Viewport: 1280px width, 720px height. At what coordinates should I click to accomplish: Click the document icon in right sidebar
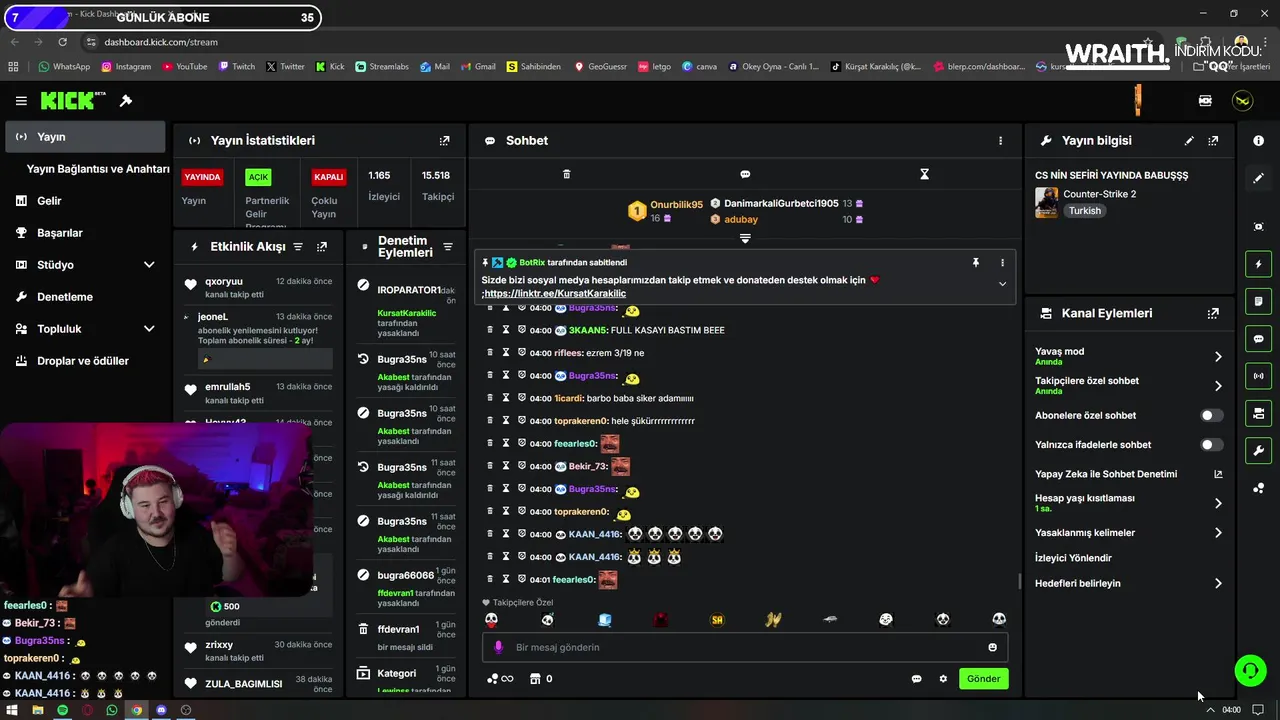(x=1258, y=301)
